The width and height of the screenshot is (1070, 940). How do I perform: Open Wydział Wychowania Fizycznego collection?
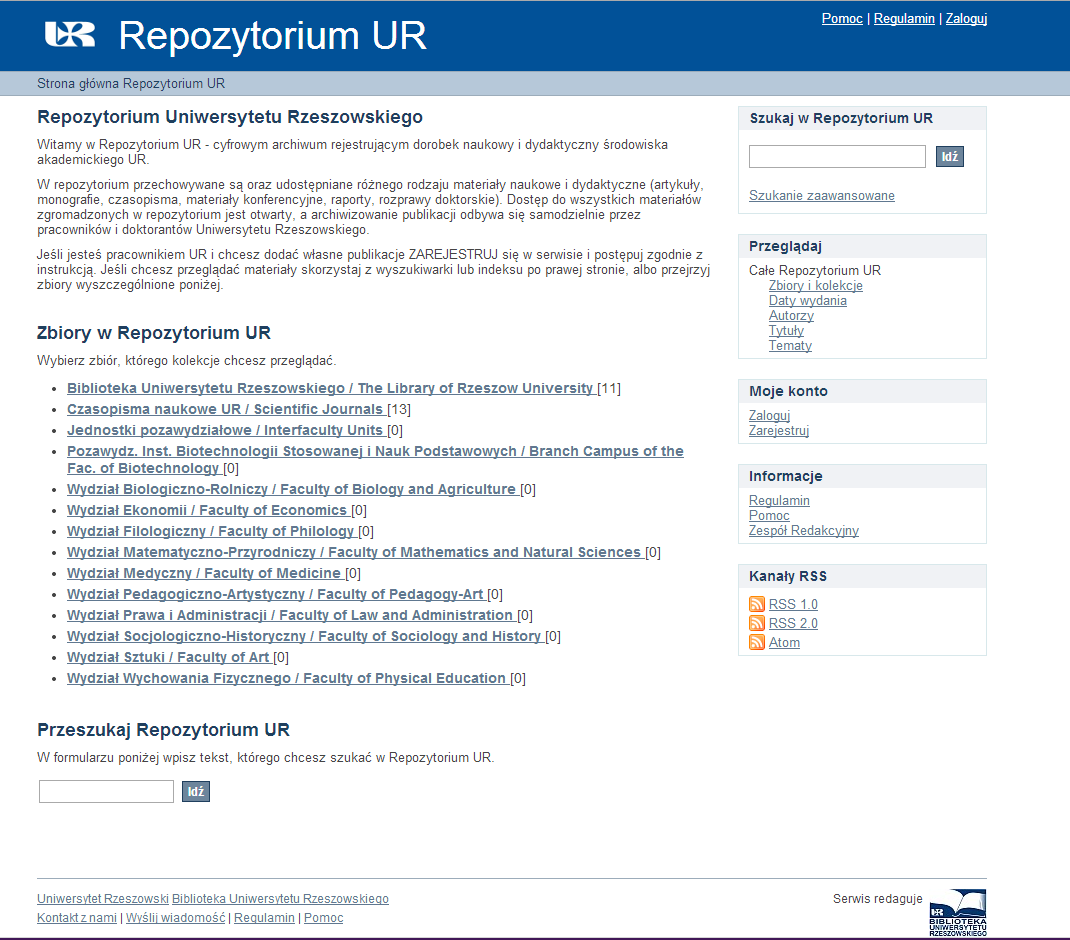[287, 679]
